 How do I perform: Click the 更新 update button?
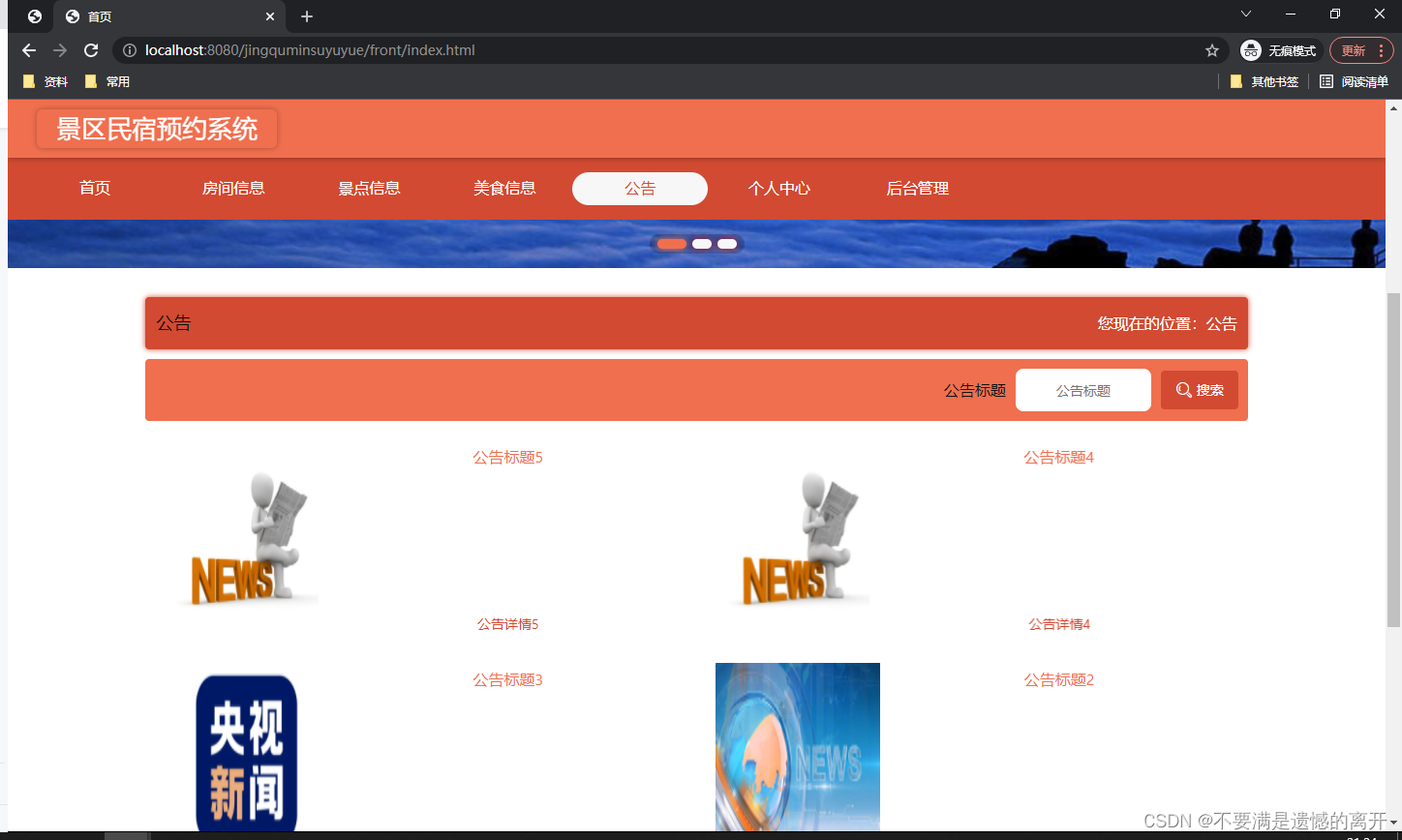pyautogui.click(x=1354, y=50)
